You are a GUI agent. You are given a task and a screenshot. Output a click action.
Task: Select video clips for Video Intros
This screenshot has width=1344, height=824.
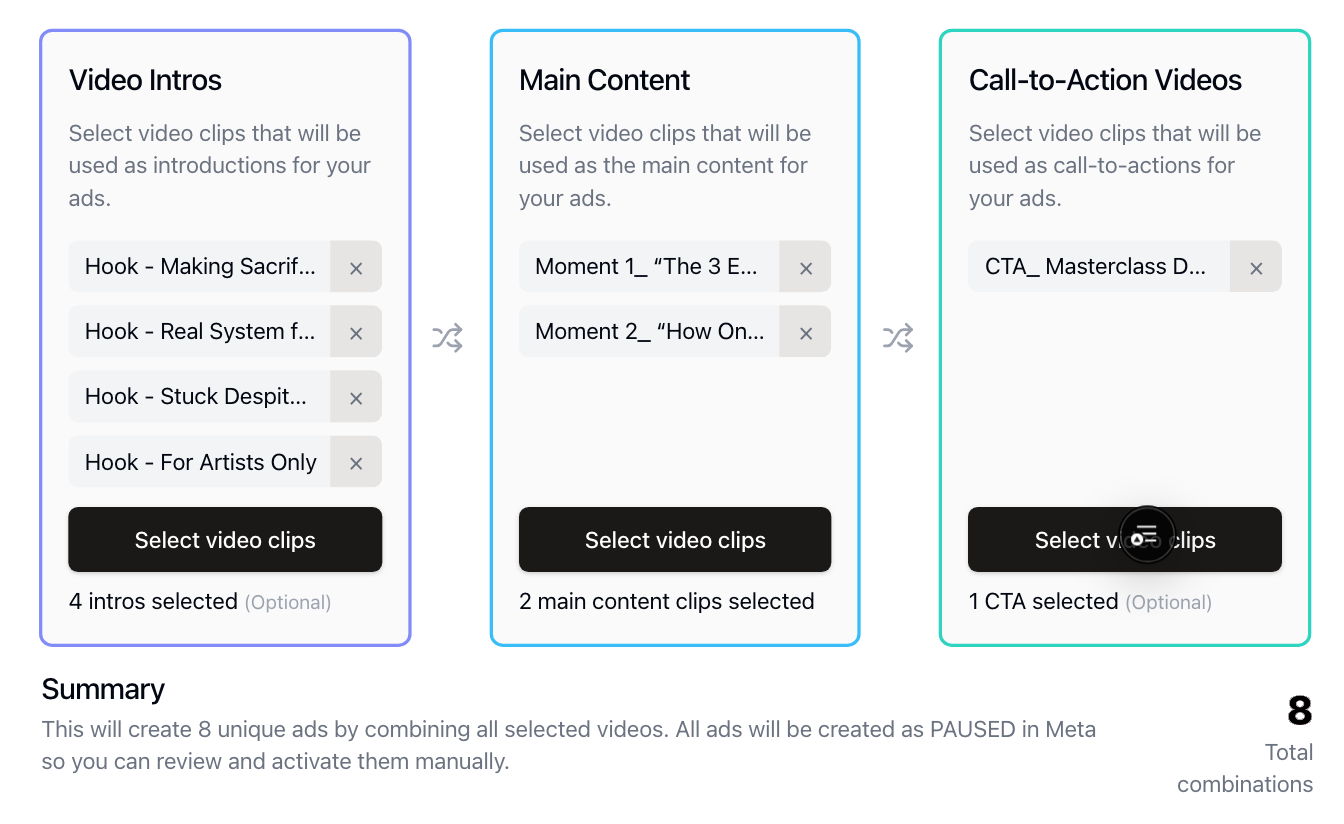pyautogui.click(x=224, y=539)
